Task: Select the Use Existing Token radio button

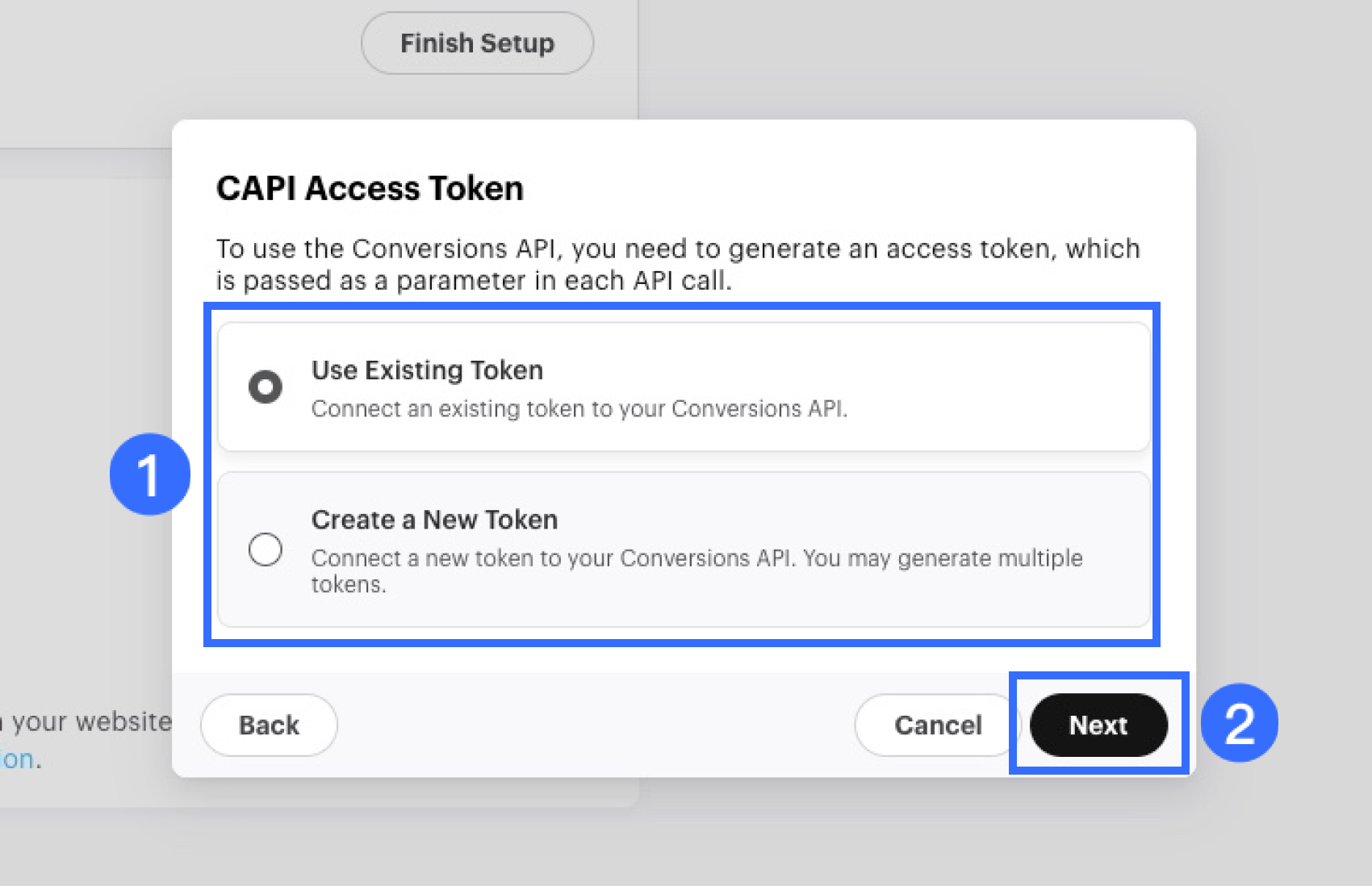Action: click(266, 387)
